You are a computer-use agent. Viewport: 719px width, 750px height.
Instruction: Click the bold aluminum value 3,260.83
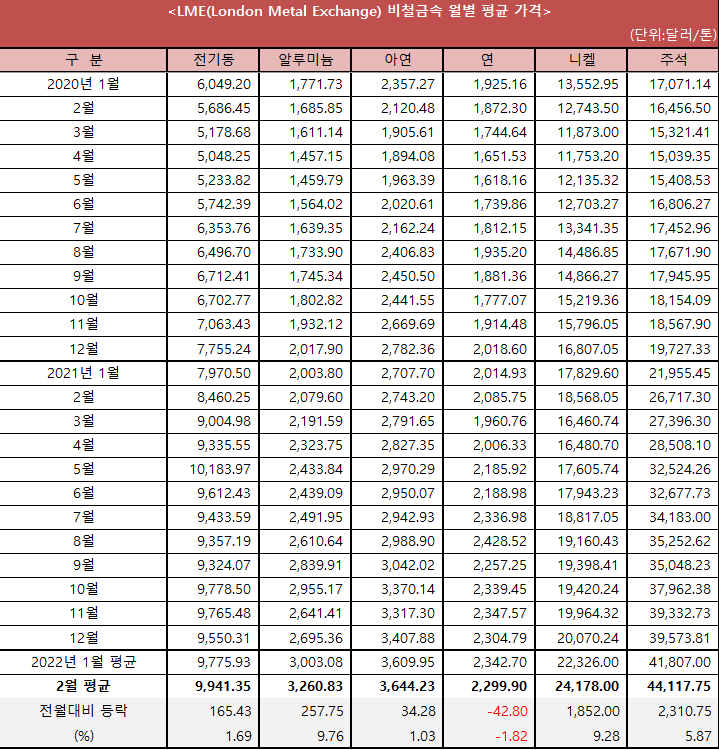[315, 686]
